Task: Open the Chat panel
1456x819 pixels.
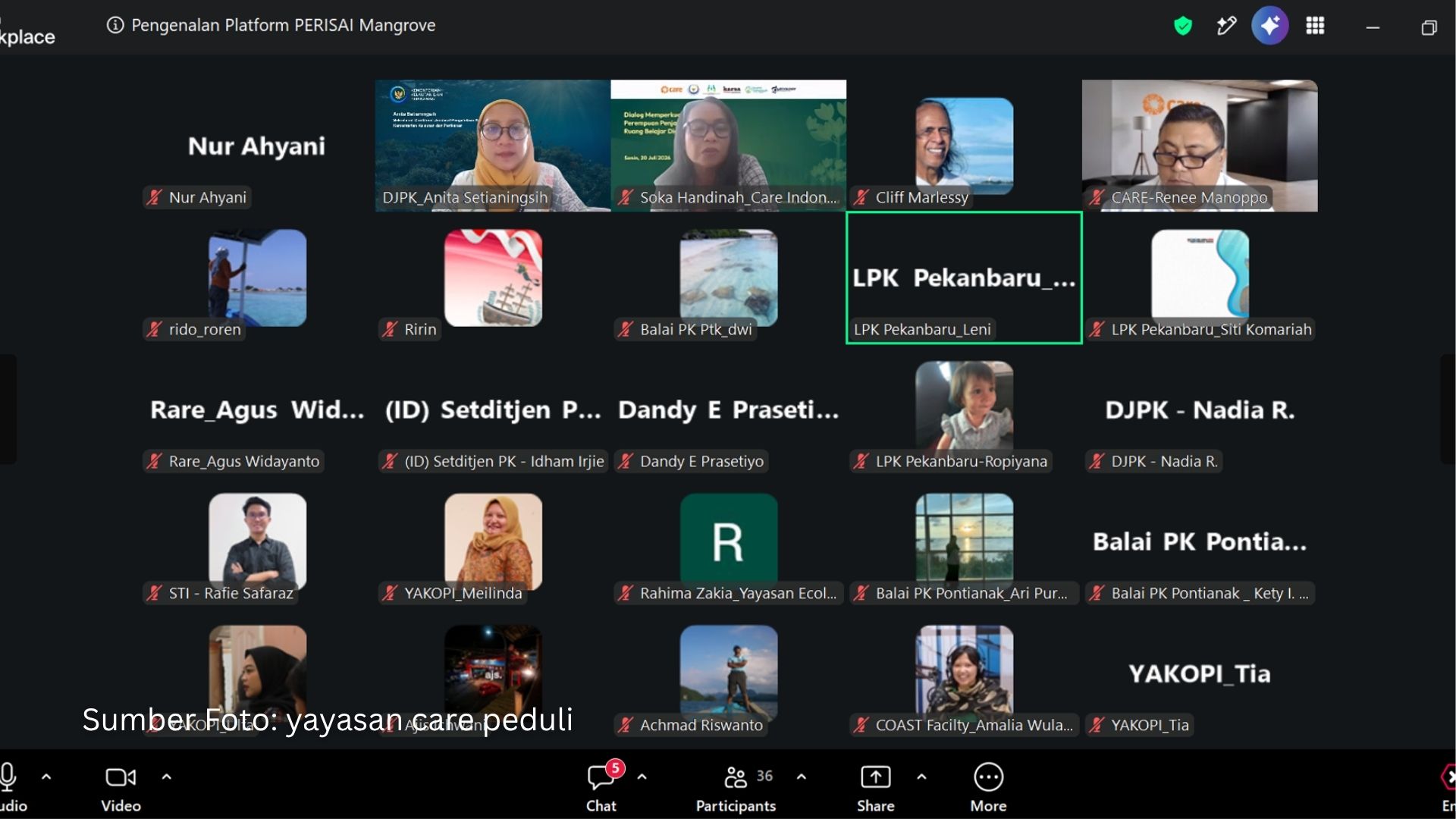Action: tap(601, 788)
